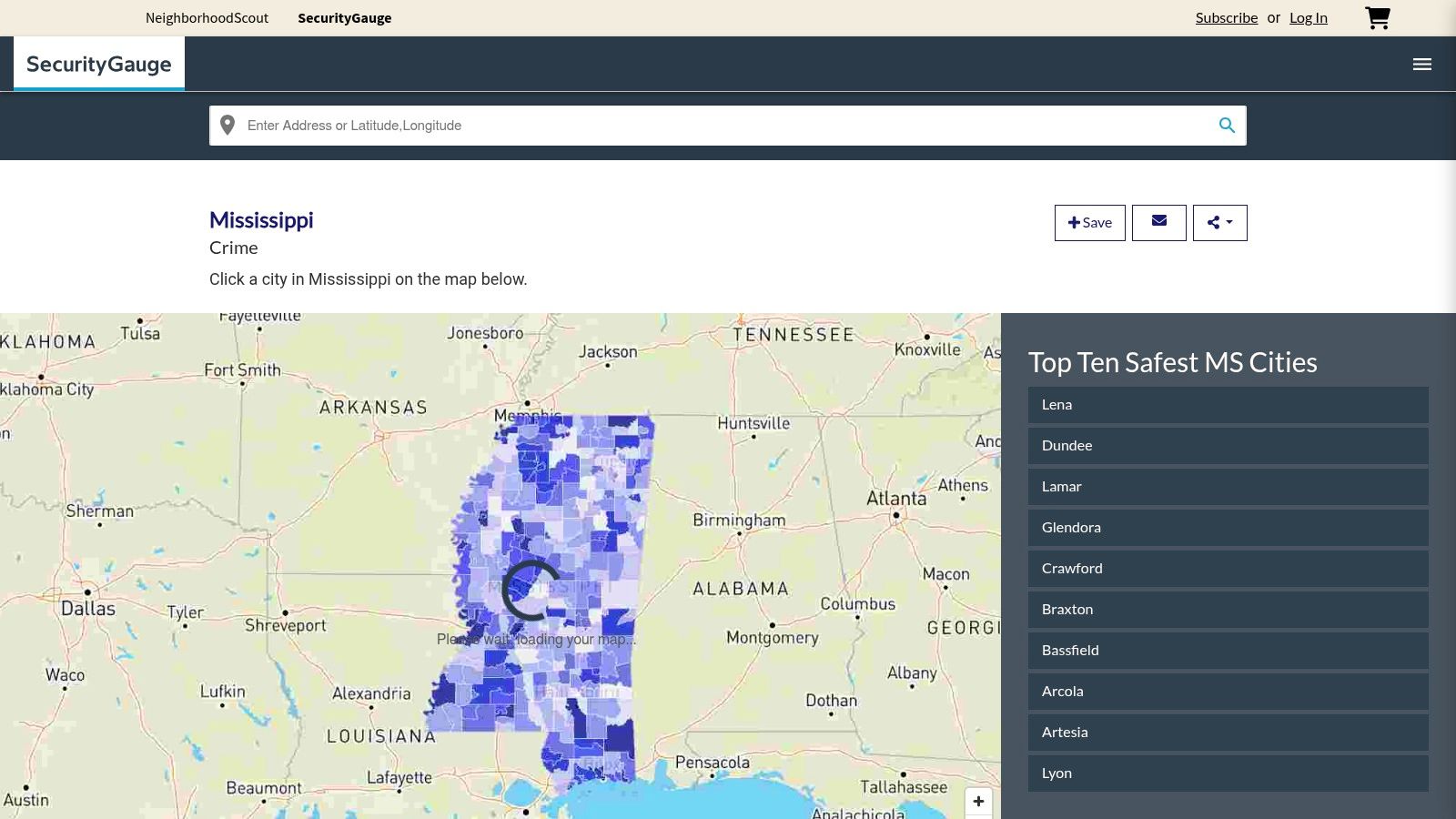The image size is (1456, 819).
Task: Click the Birmingham label on the map
Action: pos(739,521)
